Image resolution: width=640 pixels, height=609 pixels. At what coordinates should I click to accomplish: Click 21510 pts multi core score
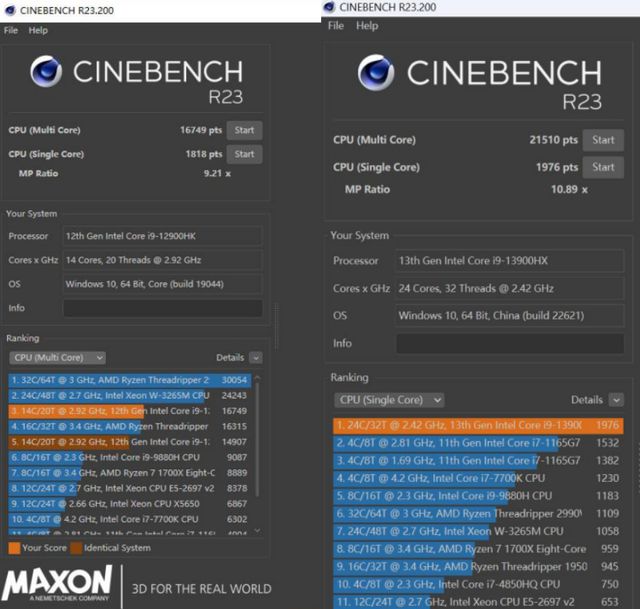553,140
